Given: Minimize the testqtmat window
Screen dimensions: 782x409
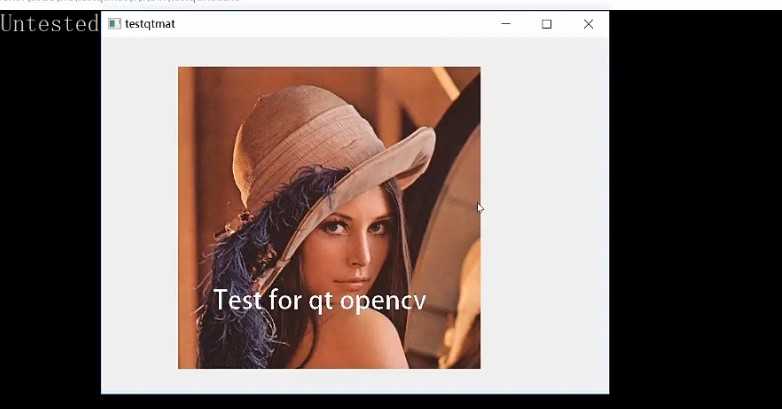Looking at the screenshot, I should 506,23.
